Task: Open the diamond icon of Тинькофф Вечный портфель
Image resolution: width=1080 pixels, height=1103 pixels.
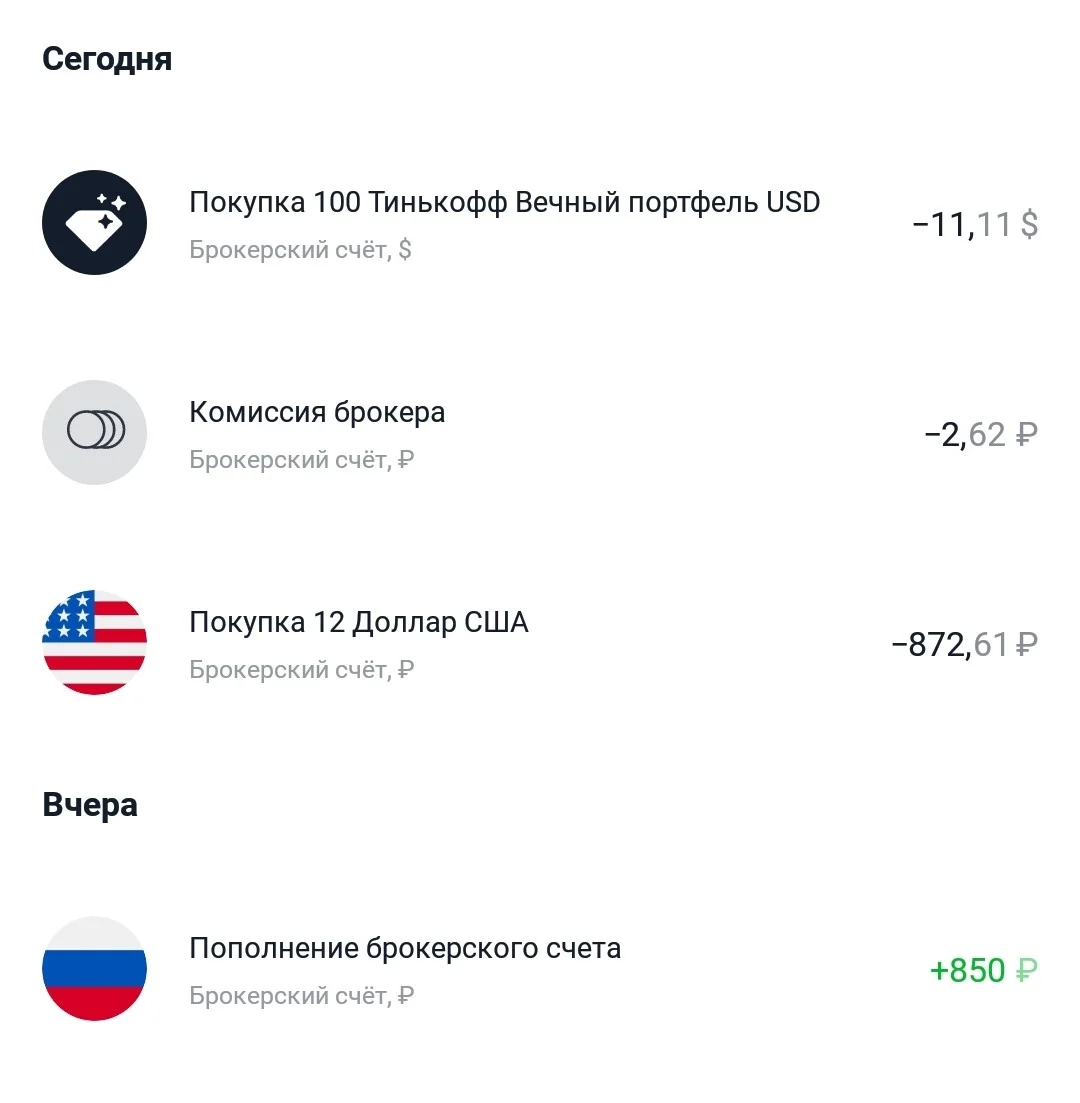Action: click(x=94, y=222)
